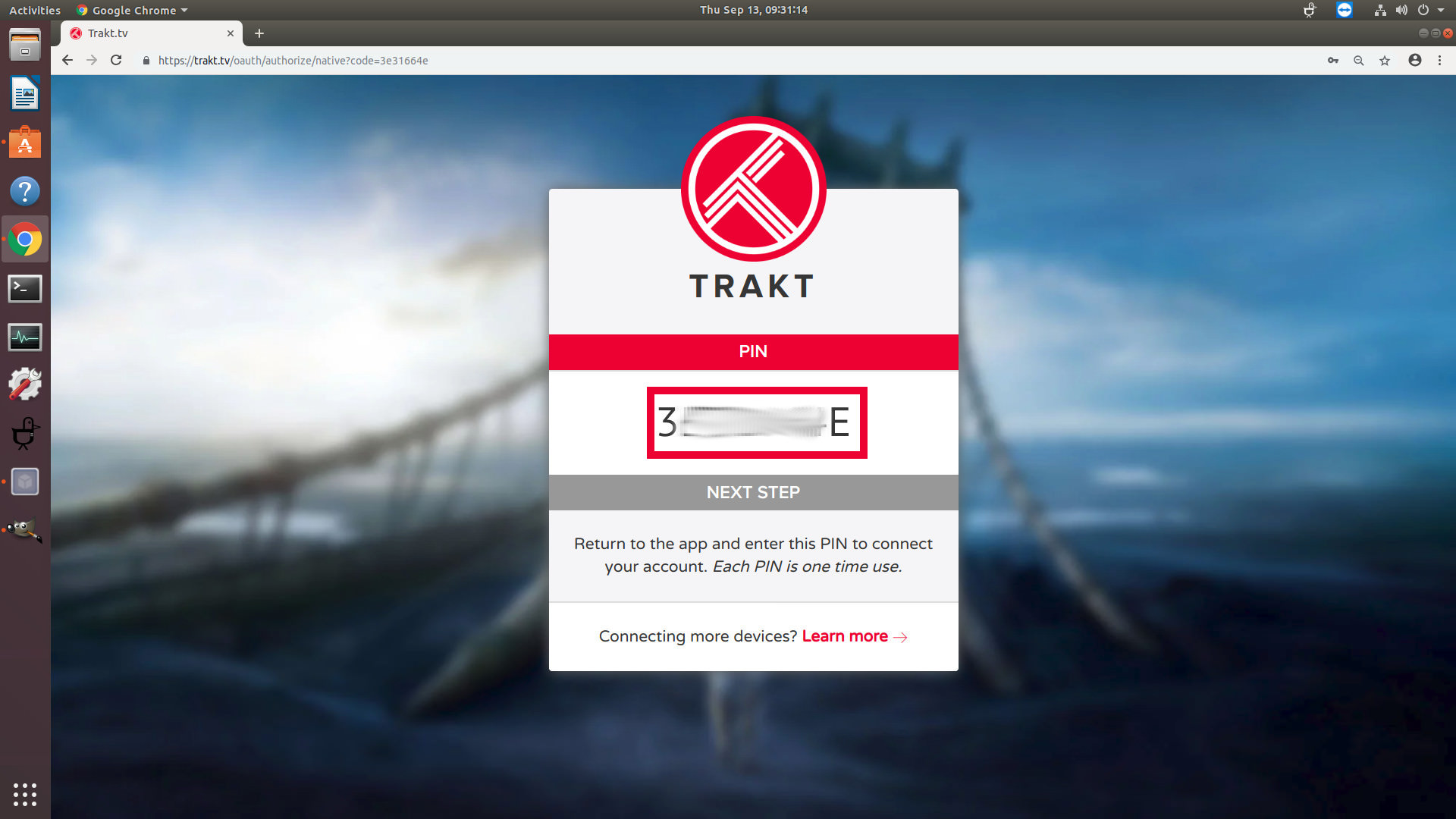Show applications grid
1456x819 pixels.
pyautogui.click(x=25, y=794)
